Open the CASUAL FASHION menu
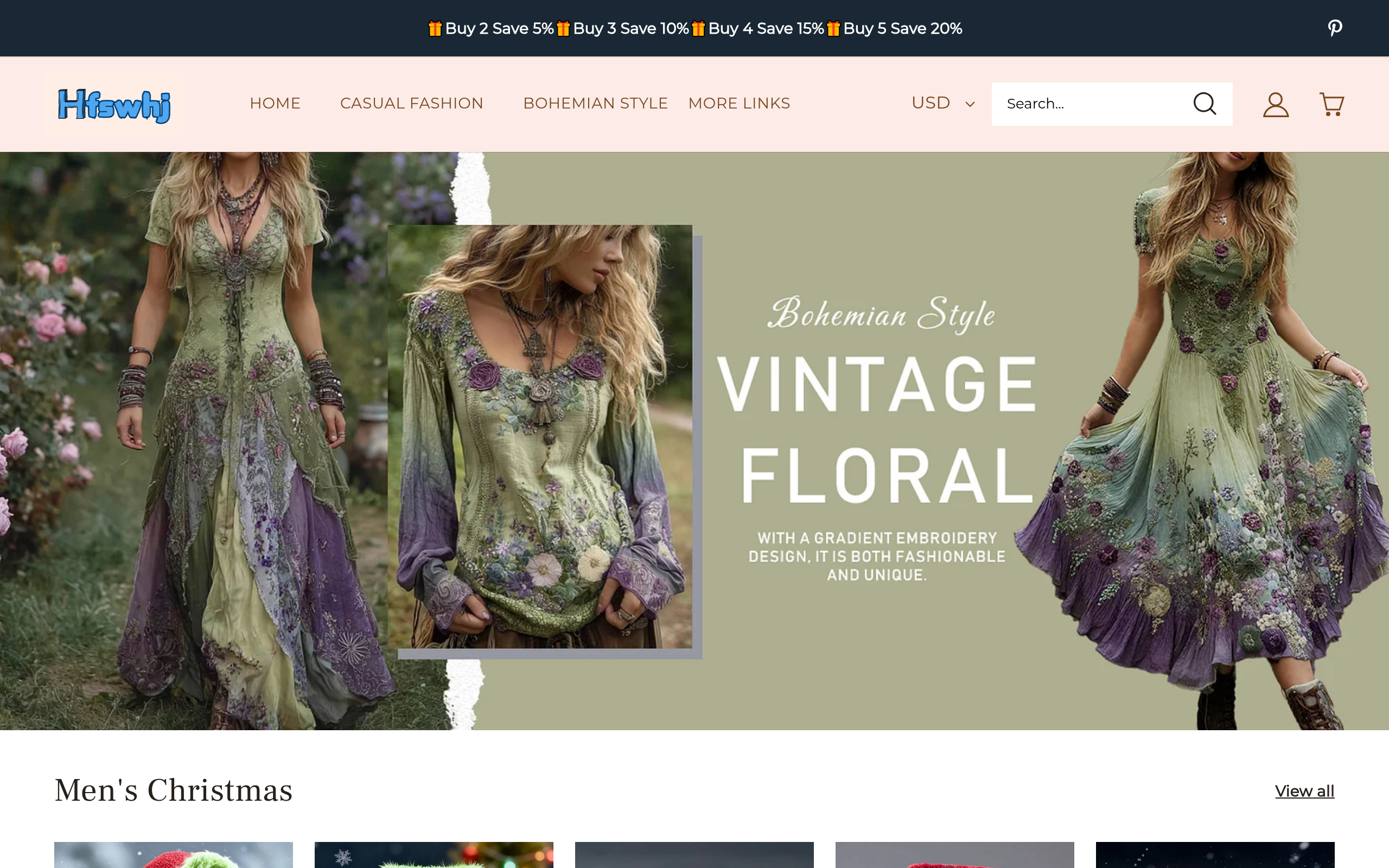 411,103
